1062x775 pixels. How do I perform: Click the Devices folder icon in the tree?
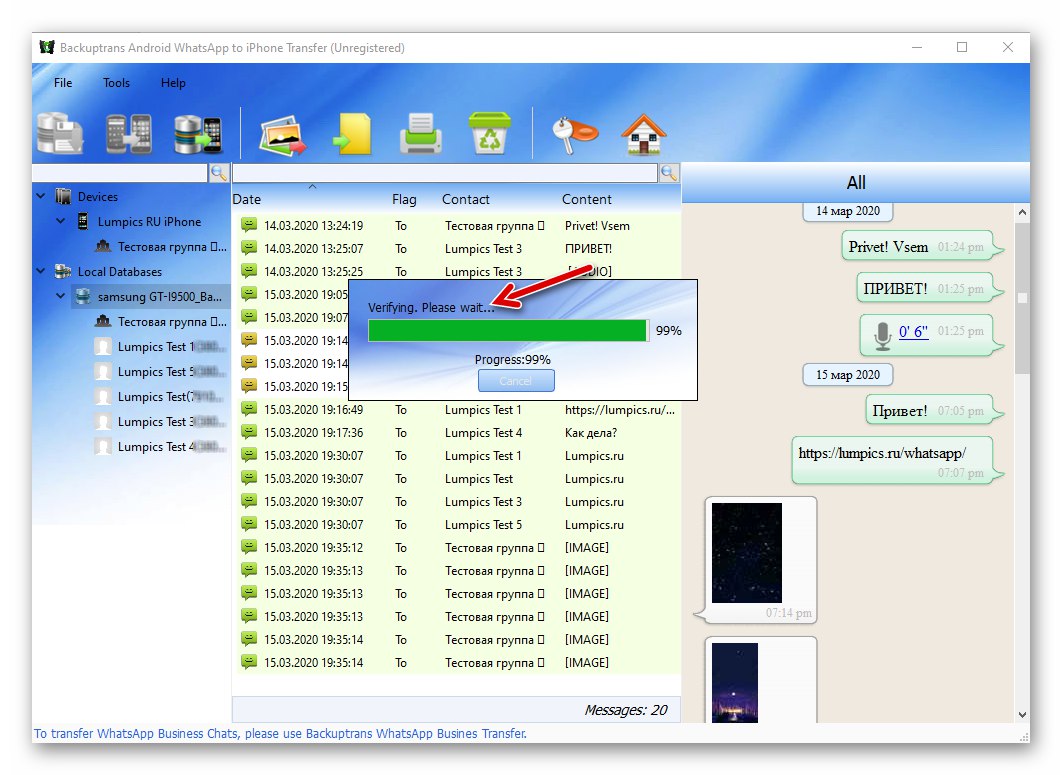point(63,196)
